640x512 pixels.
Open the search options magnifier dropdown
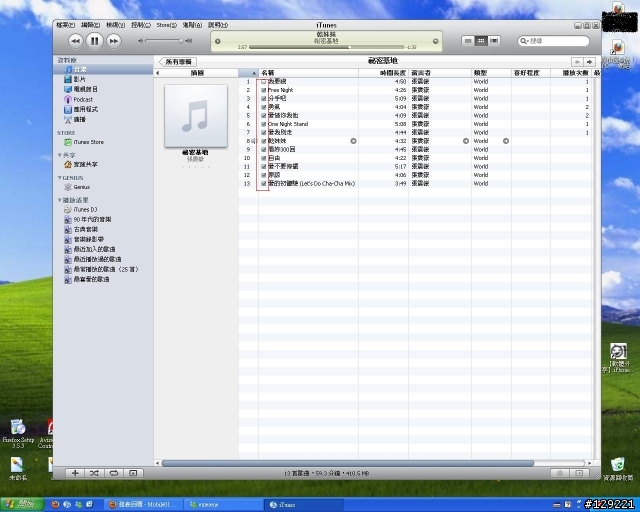point(524,41)
